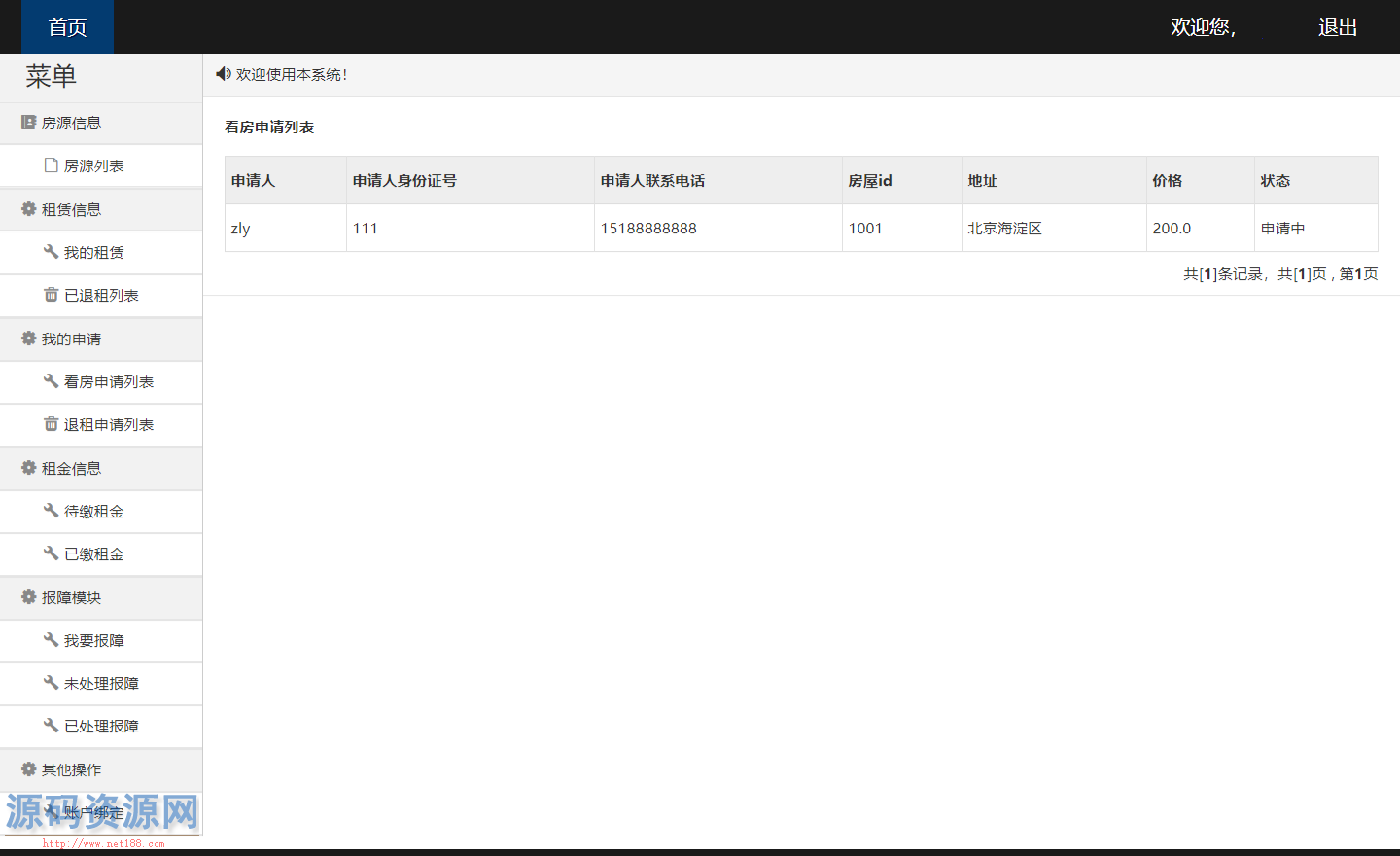Click the speaker announcement icon
1400x856 pixels.
pyautogui.click(x=223, y=74)
